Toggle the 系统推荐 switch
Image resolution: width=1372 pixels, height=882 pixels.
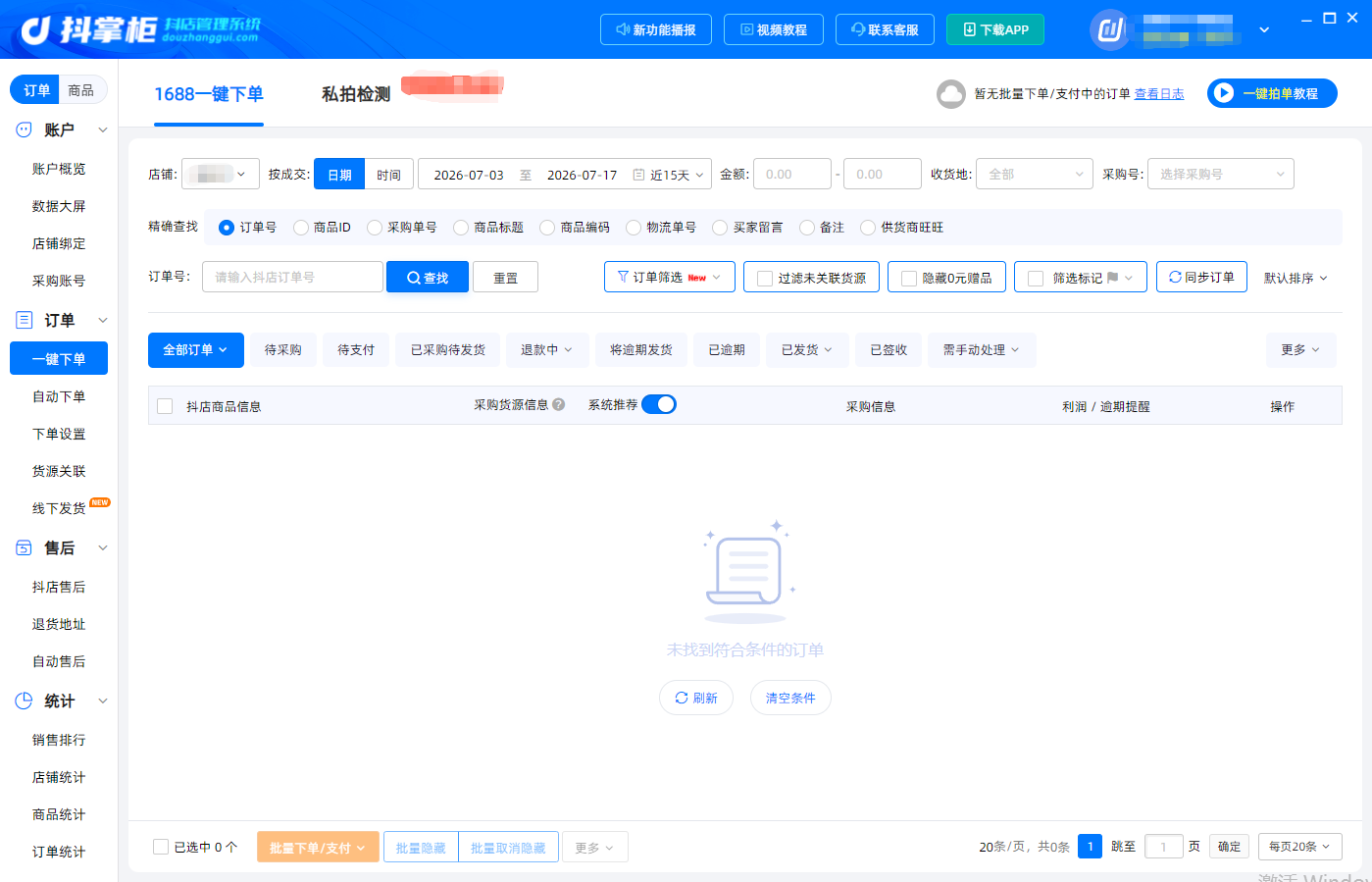pos(659,404)
